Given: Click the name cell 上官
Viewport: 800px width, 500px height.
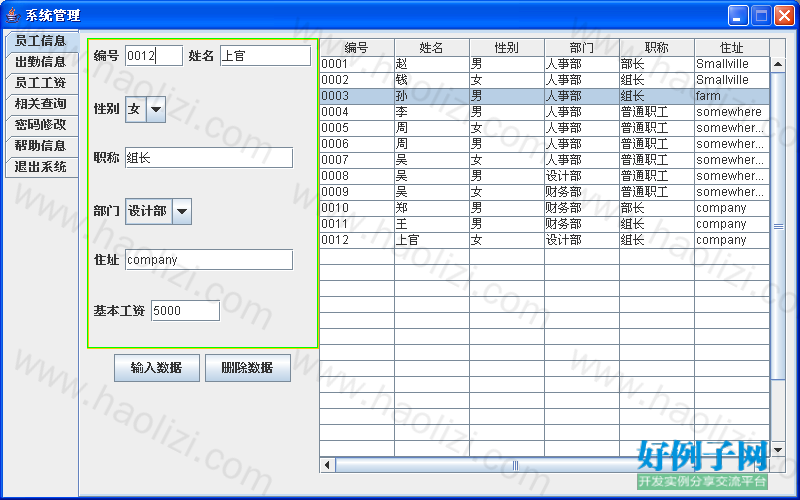Looking at the screenshot, I should pyautogui.click(x=432, y=240).
